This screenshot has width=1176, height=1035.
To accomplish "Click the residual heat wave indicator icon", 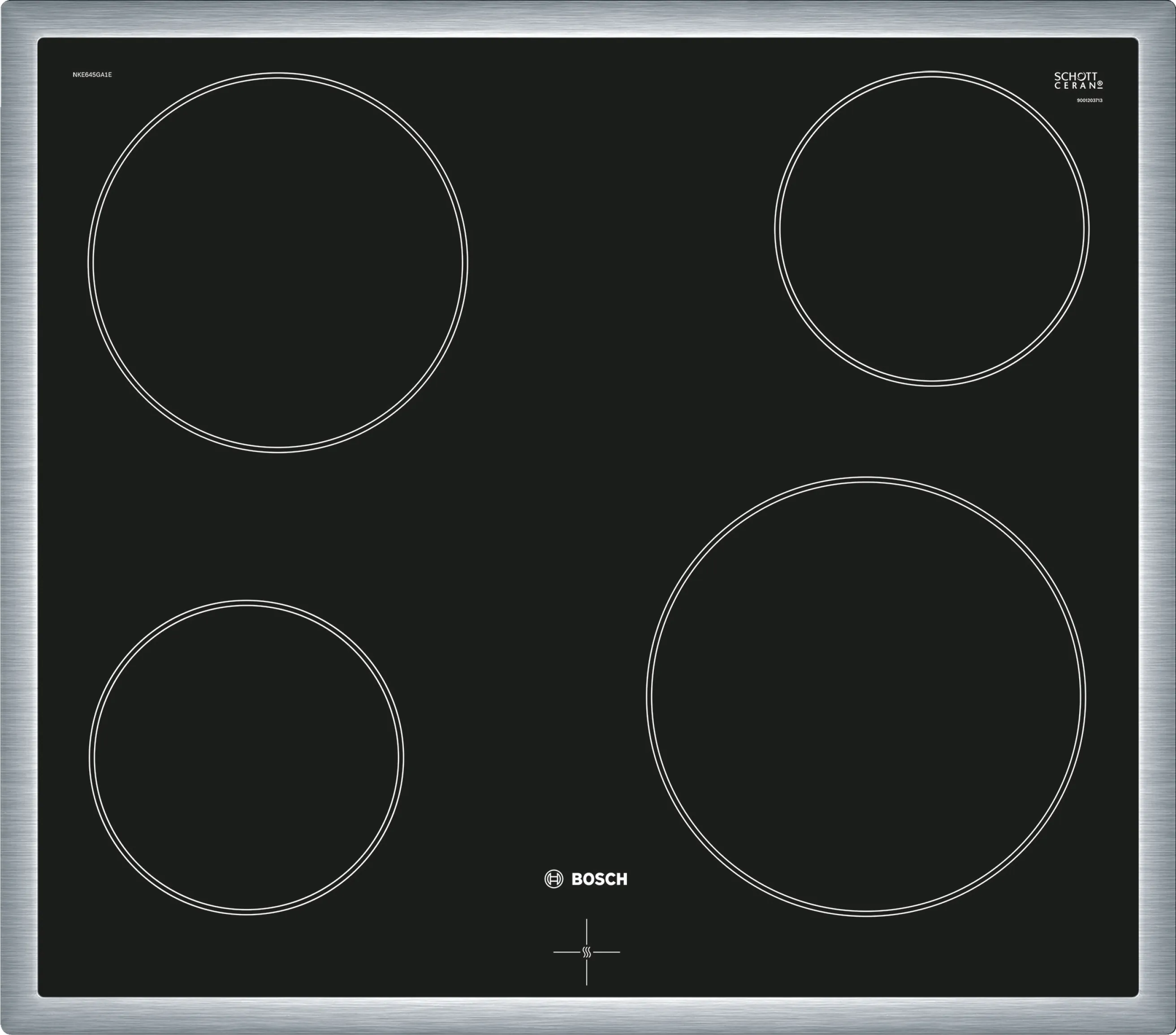I will point(586,952).
